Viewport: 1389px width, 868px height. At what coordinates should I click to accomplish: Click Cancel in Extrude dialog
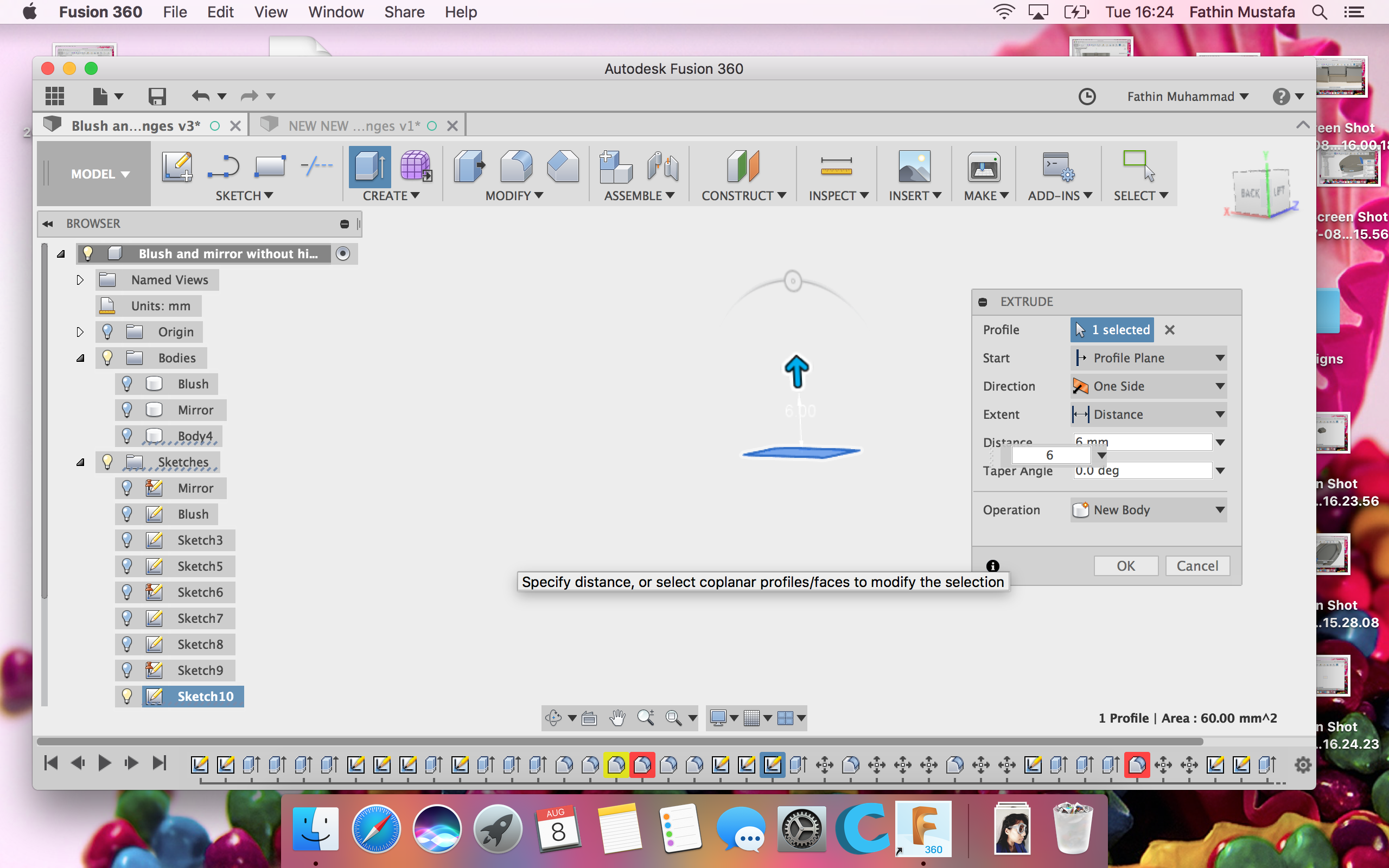pos(1197,565)
